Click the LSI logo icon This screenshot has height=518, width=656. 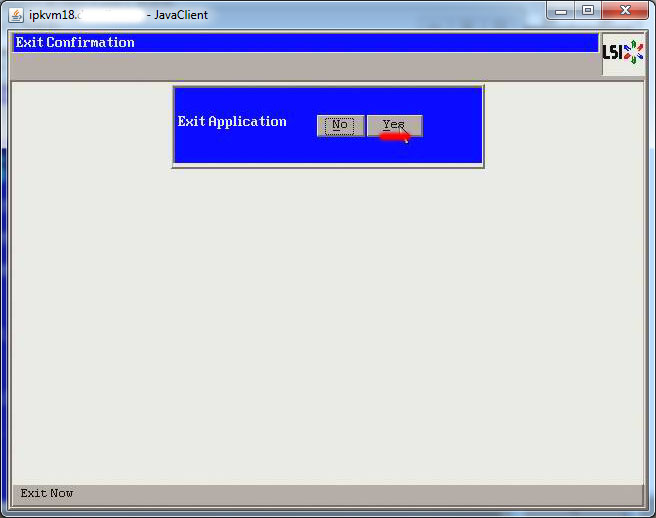click(x=622, y=55)
